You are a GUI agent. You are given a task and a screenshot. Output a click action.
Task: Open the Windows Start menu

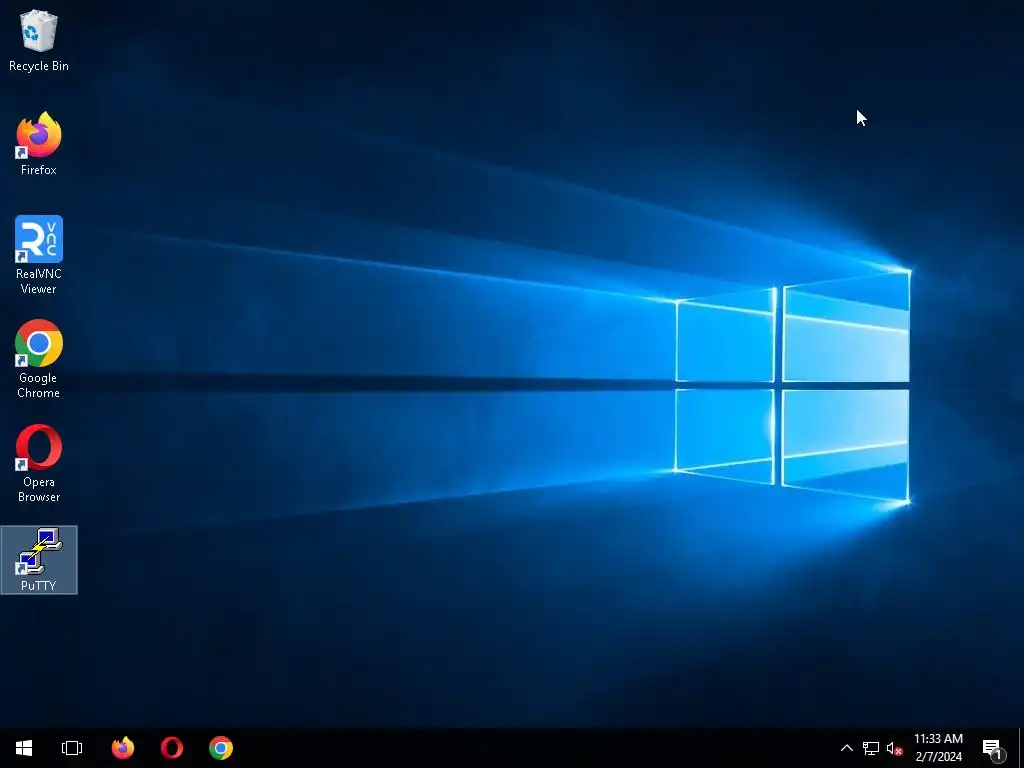tap(24, 748)
